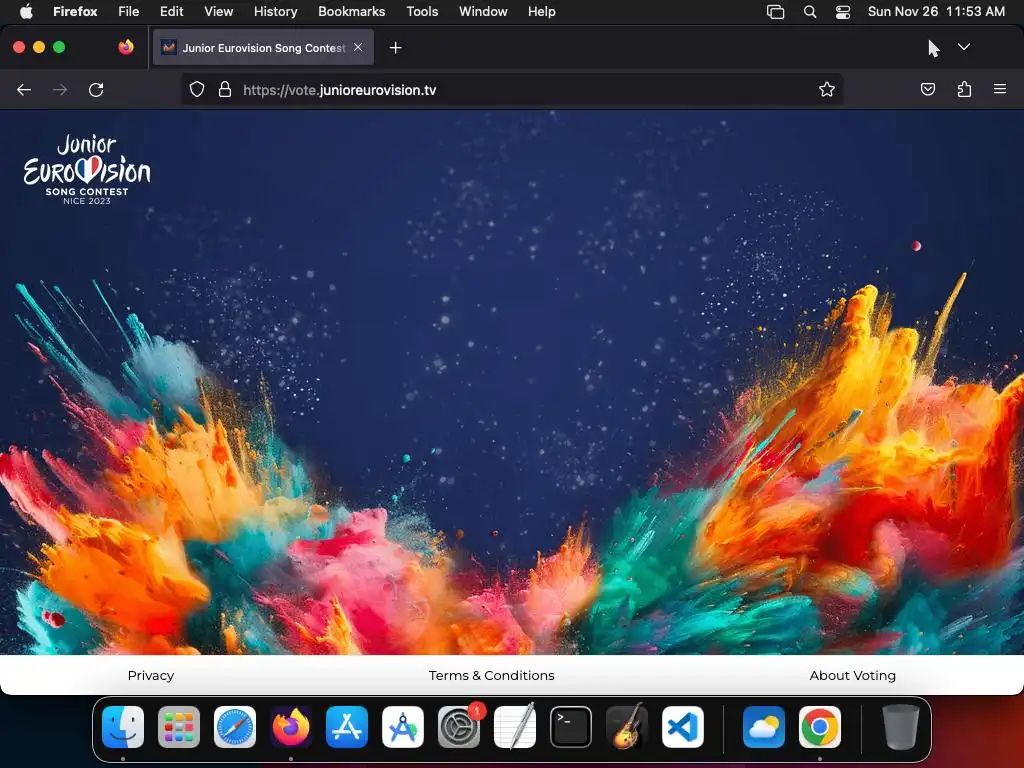Save page to Pocket
Image resolution: width=1024 pixels, height=768 pixels.
[x=927, y=89]
